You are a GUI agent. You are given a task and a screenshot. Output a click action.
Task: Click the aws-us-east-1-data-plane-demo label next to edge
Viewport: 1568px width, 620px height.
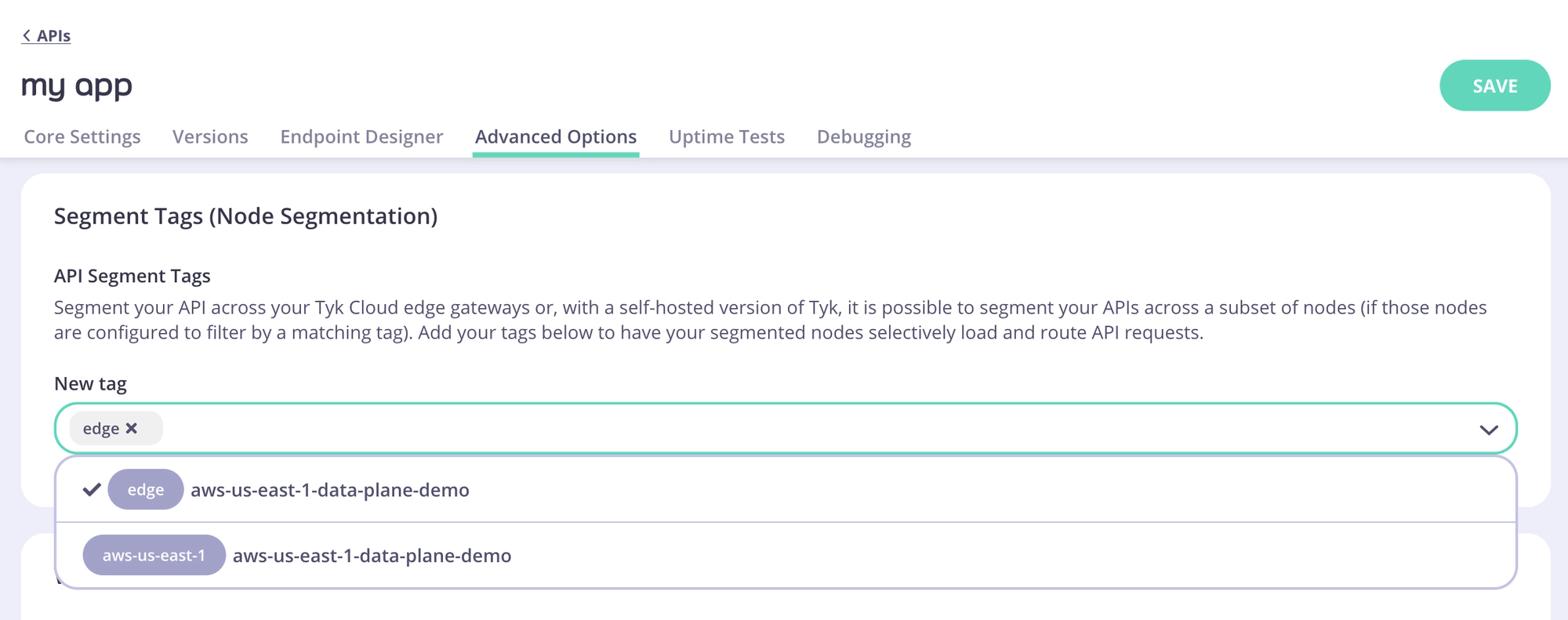pyautogui.click(x=329, y=489)
